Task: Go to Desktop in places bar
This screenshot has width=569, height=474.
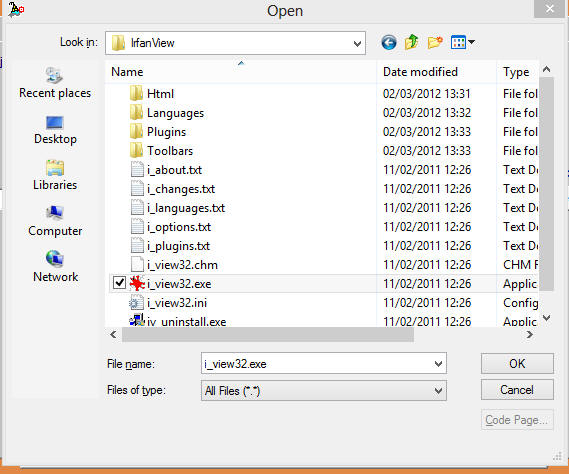Action: point(55,130)
